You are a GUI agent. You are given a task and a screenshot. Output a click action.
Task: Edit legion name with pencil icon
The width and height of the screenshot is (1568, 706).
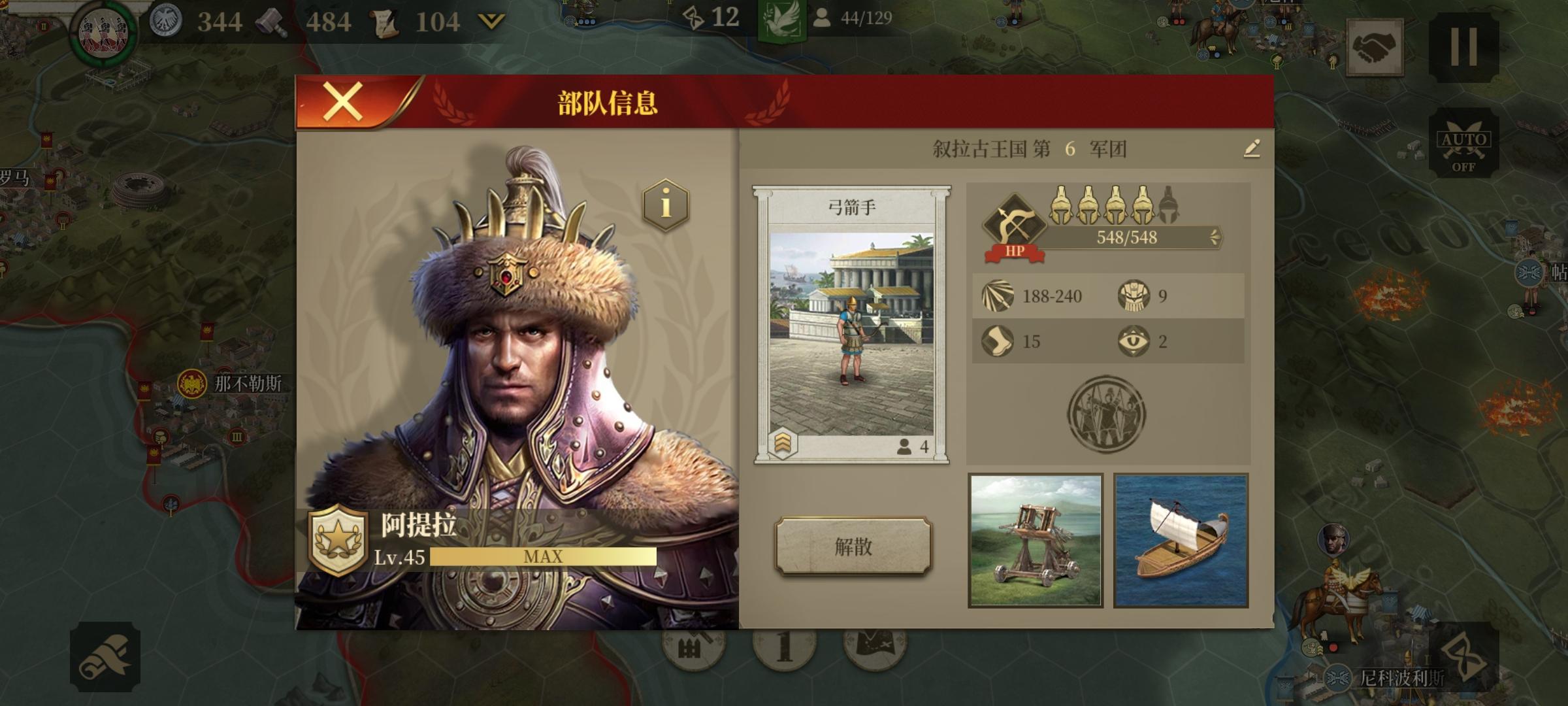coord(1251,149)
